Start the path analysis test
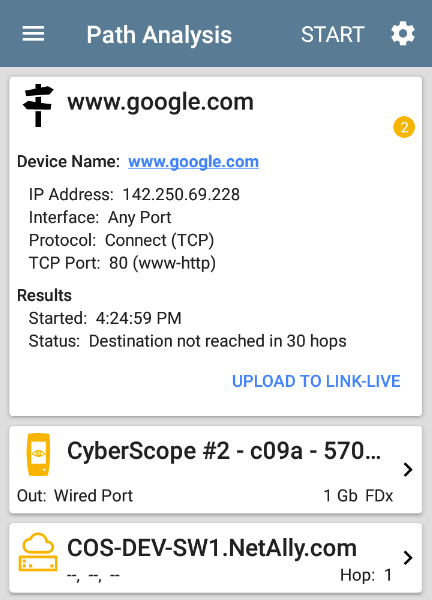The image size is (432, 600). coord(333,34)
